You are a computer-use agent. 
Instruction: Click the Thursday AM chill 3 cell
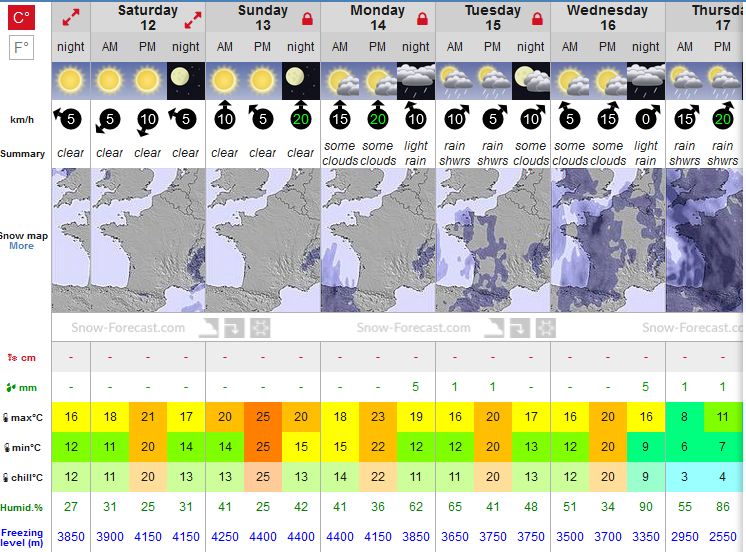(x=685, y=477)
